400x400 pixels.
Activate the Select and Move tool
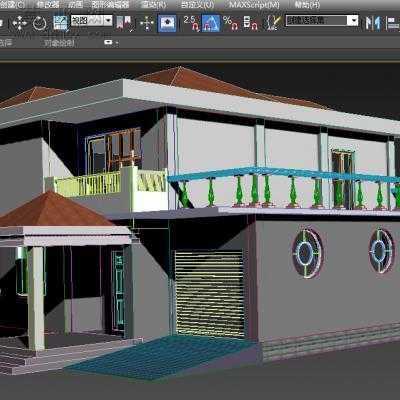20,23
